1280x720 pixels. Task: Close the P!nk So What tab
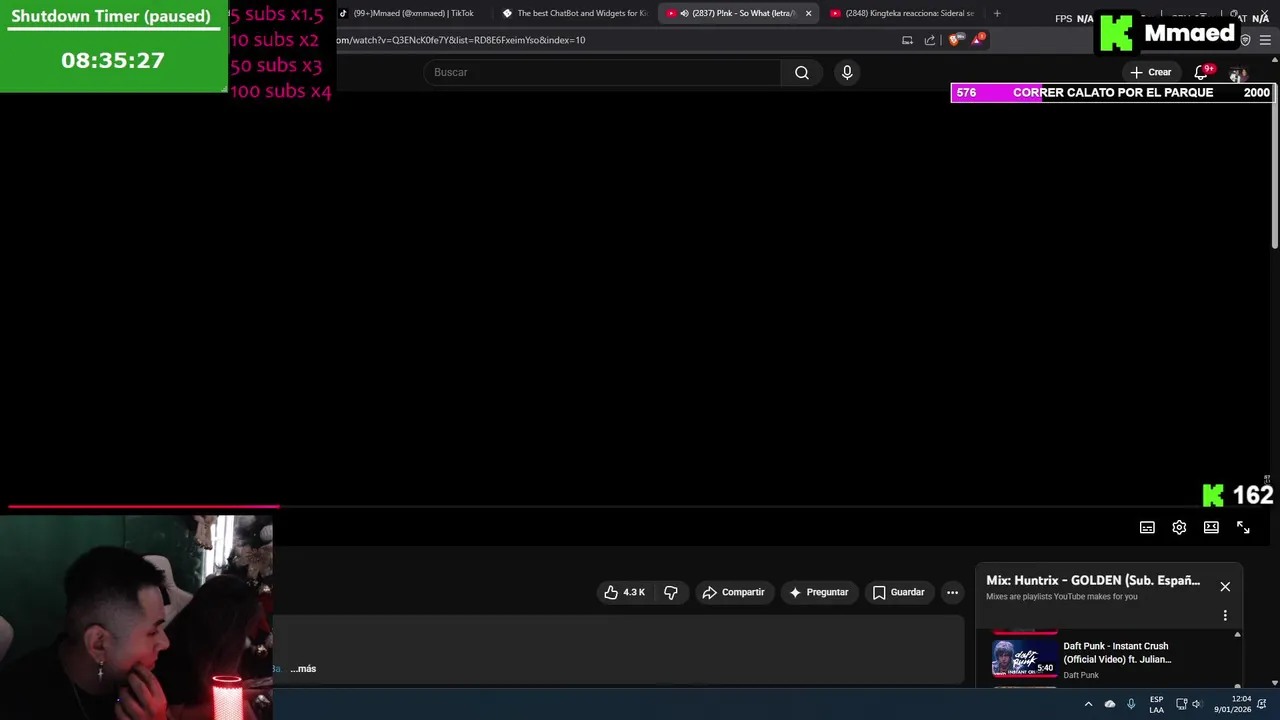point(808,13)
